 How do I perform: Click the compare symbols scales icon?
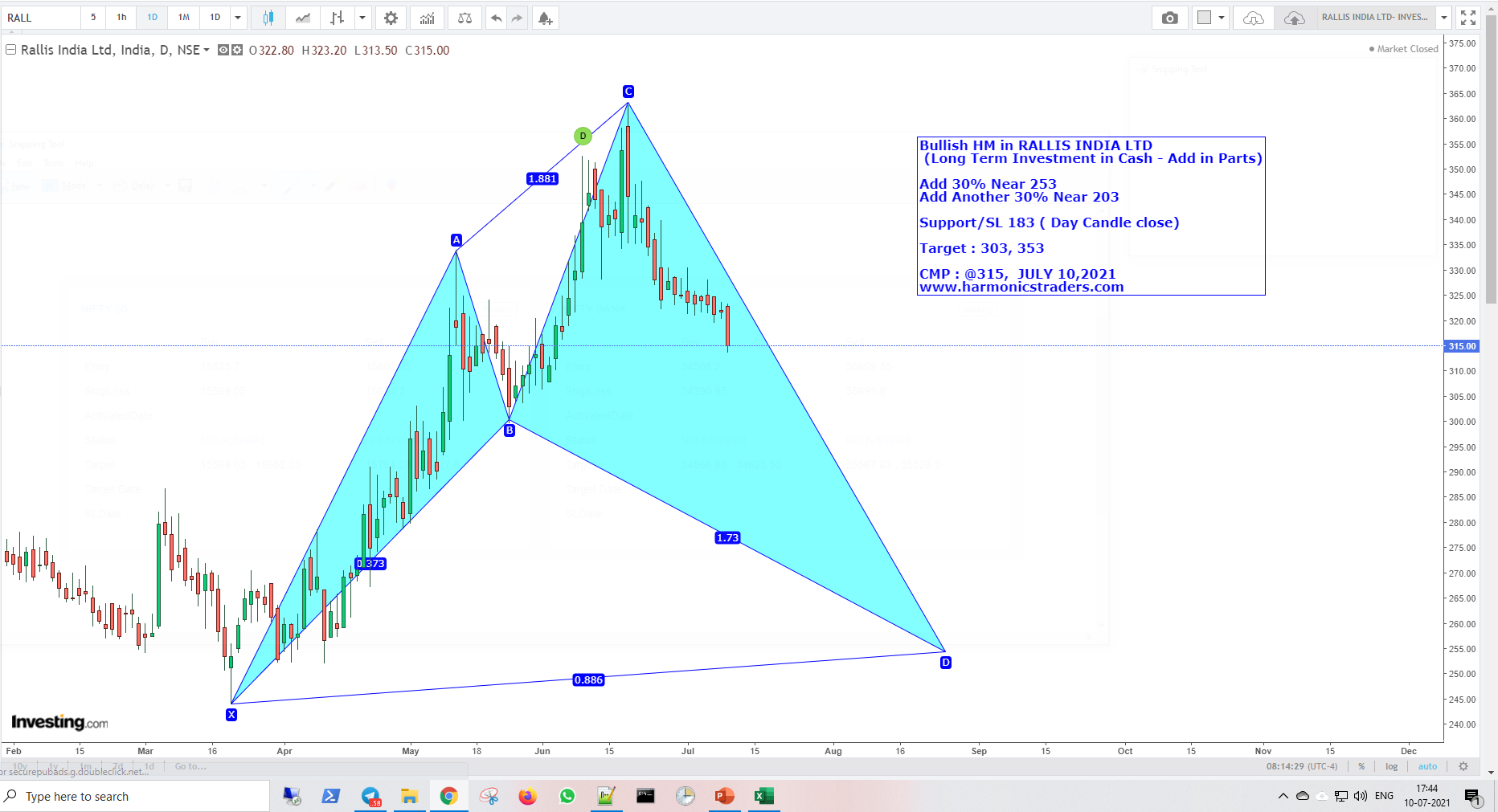coord(465,18)
